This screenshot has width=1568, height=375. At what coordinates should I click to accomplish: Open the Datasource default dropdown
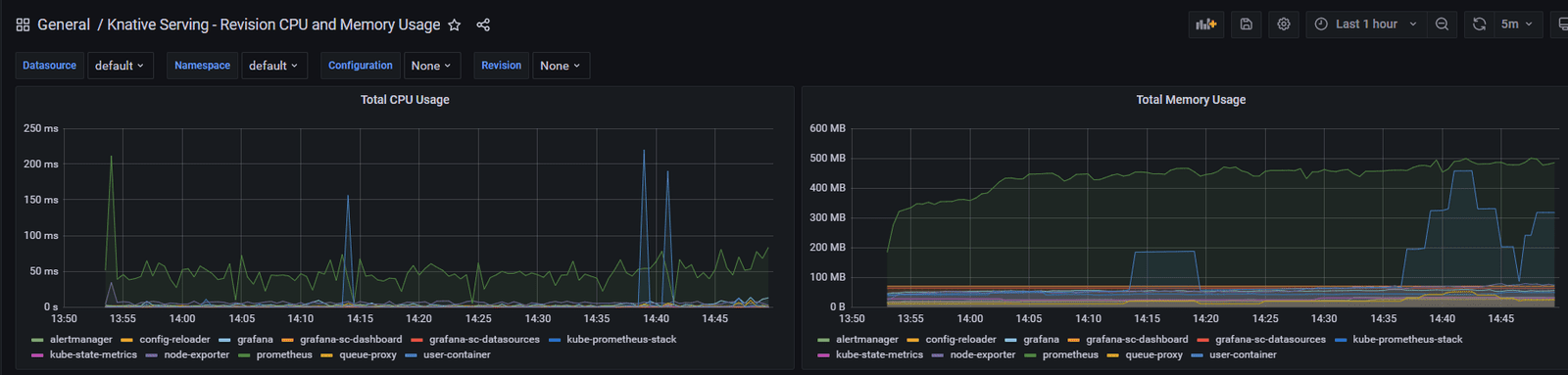[x=121, y=66]
